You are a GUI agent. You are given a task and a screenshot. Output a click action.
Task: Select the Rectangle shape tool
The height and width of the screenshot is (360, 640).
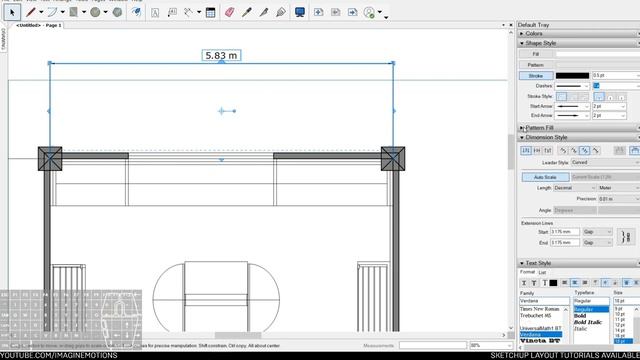click(x=73, y=12)
